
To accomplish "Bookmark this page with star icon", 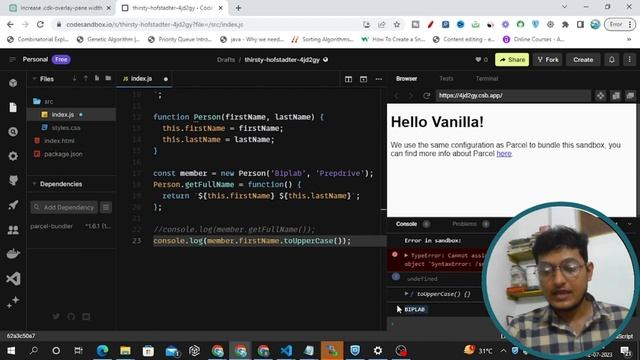I will (x=397, y=24).
